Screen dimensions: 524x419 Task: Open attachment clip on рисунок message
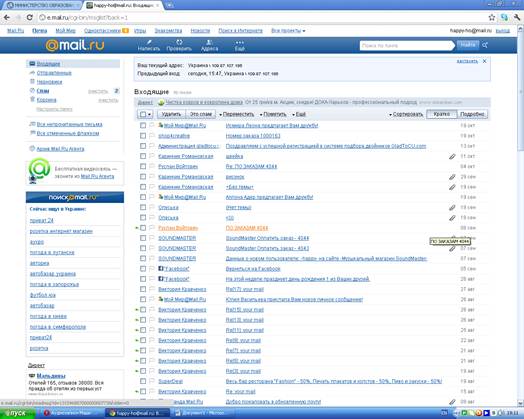tap(452, 177)
